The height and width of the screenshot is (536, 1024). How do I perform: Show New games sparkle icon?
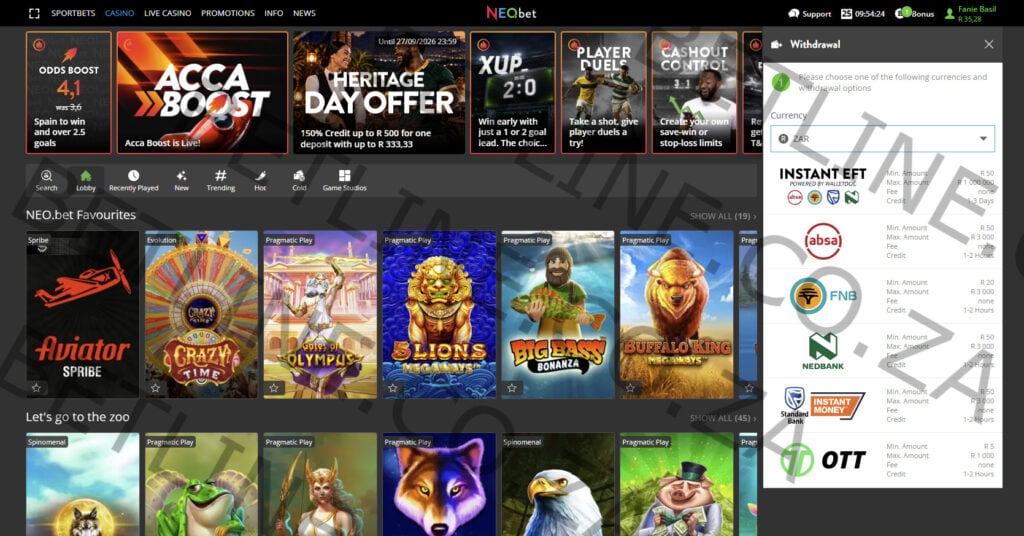point(182,176)
